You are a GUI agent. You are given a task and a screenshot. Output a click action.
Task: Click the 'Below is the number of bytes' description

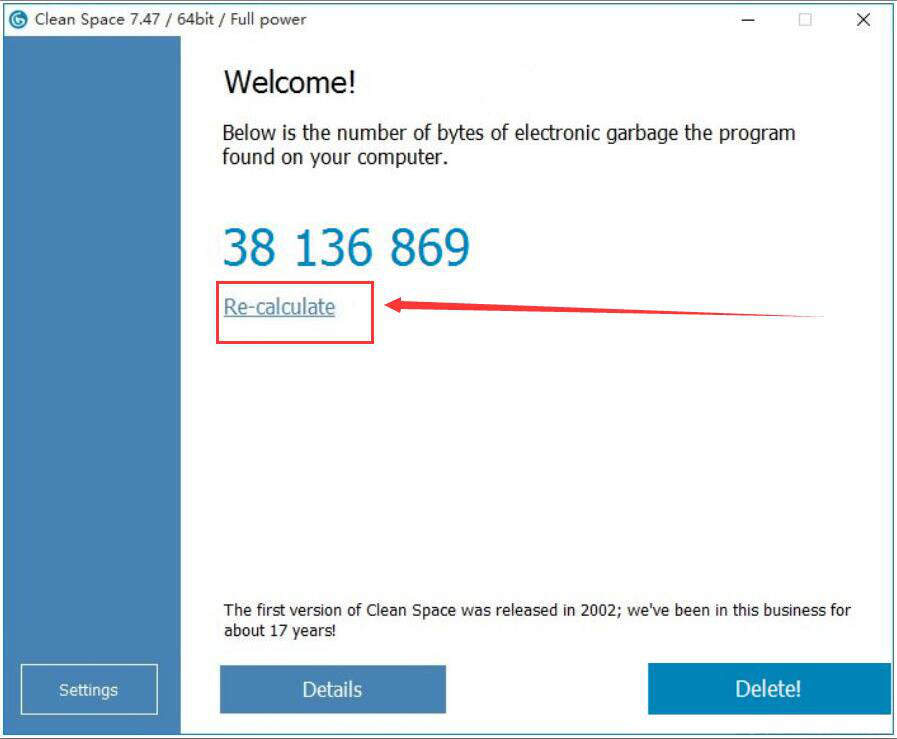tap(509, 145)
